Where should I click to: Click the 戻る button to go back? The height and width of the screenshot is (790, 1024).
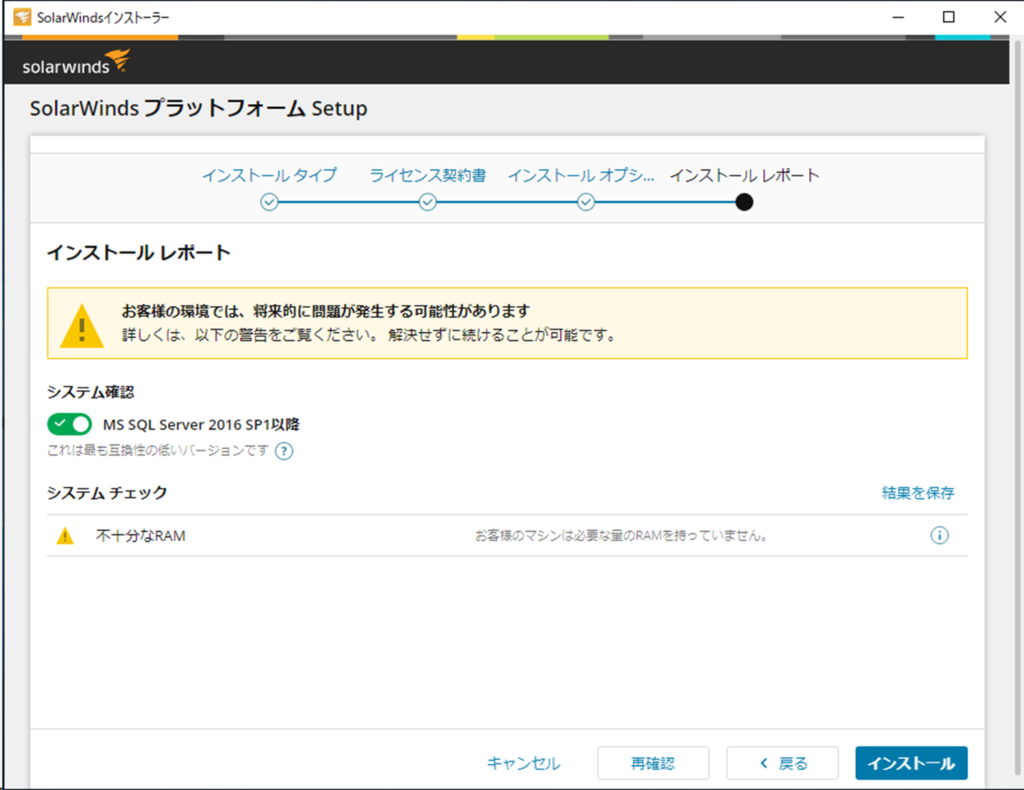click(x=782, y=763)
